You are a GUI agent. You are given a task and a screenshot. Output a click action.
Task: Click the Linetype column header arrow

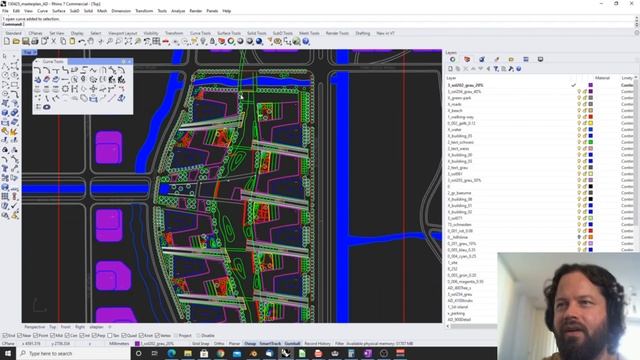[636, 78]
